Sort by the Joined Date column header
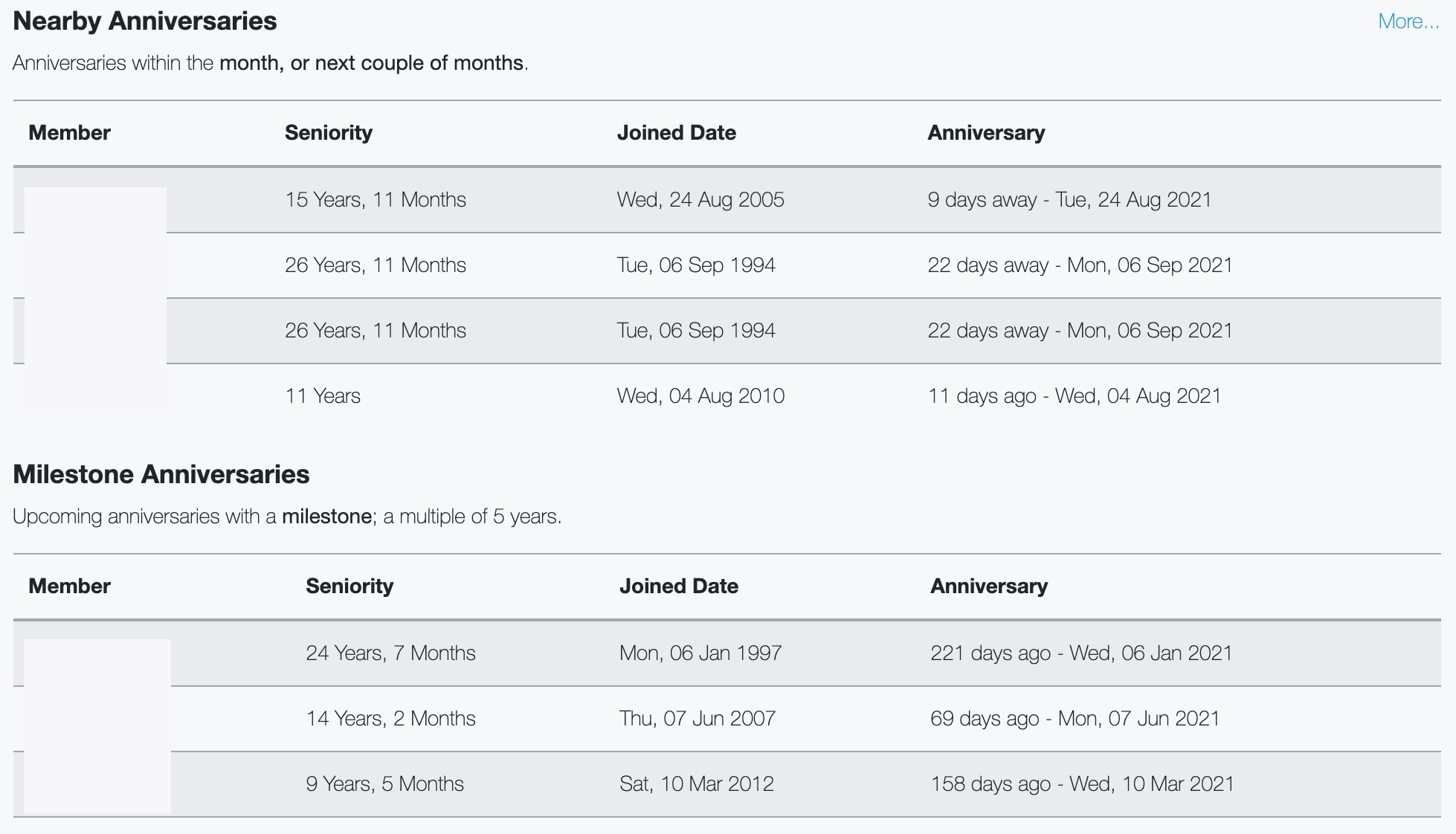Screen dimensions: 1456x834 coord(677,132)
